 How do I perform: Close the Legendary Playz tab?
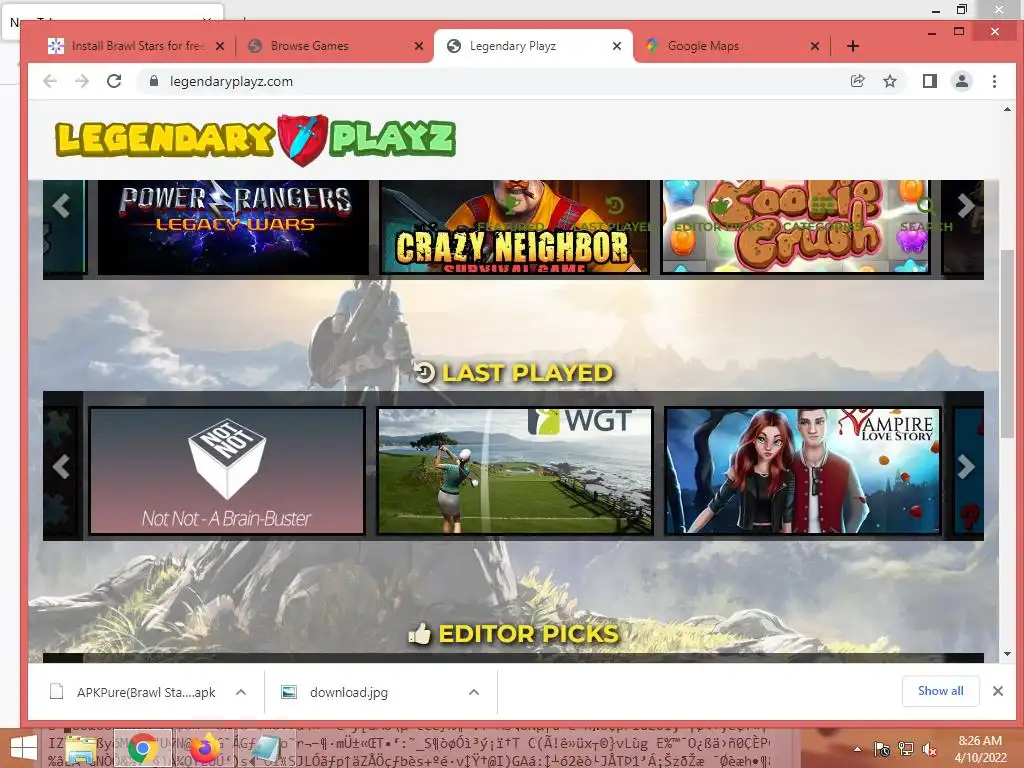[x=616, y=46]
